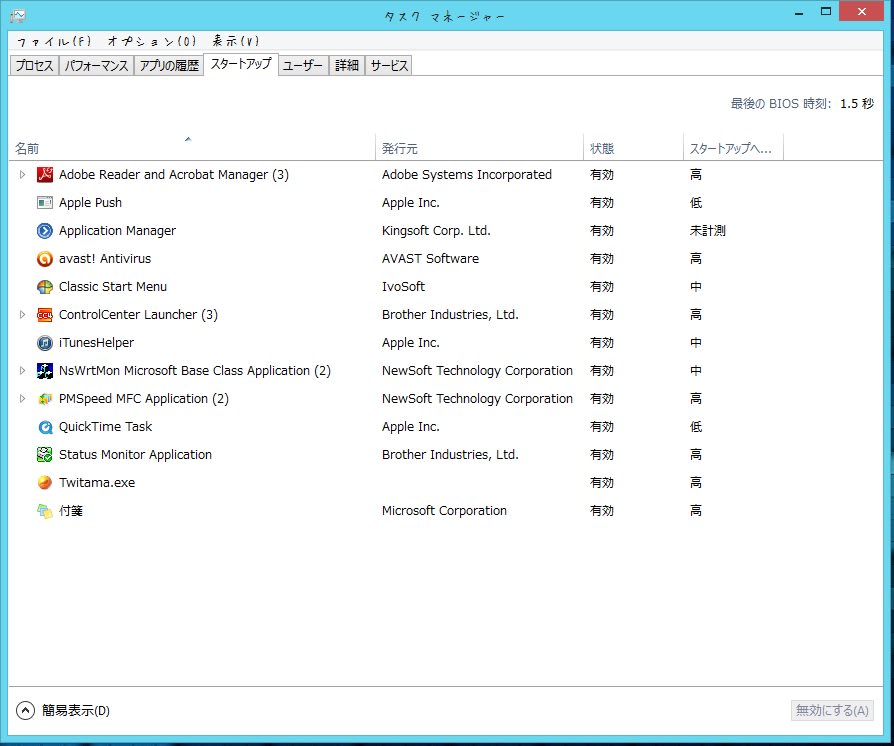894x746 pixels.
Task: Click the IvoSoft publisher cell
Action: pyautogui.click(x=403, y=286)
